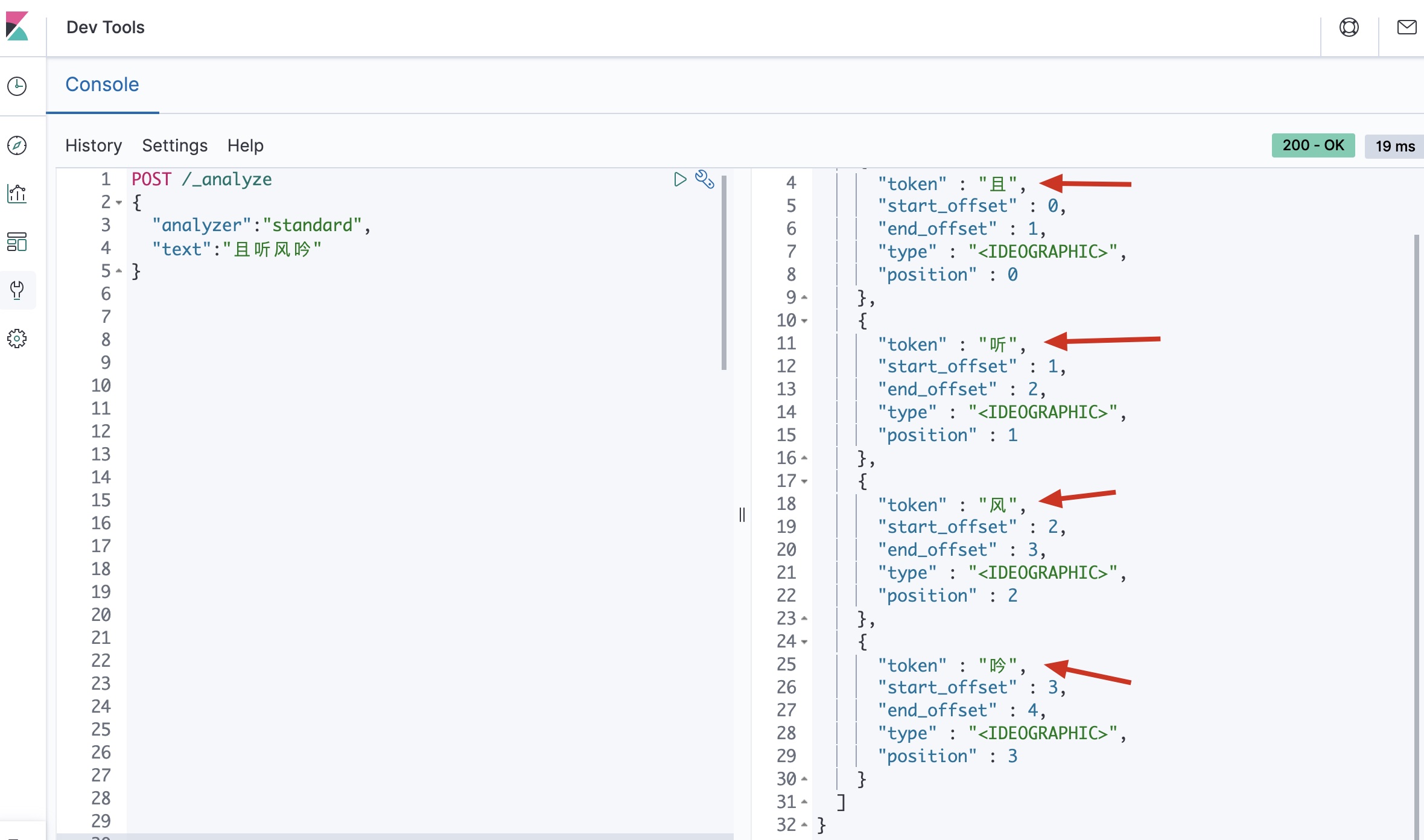Collapse the object at output line 10
Viewport: 1424px width, 840px height.
click(804, 320)
